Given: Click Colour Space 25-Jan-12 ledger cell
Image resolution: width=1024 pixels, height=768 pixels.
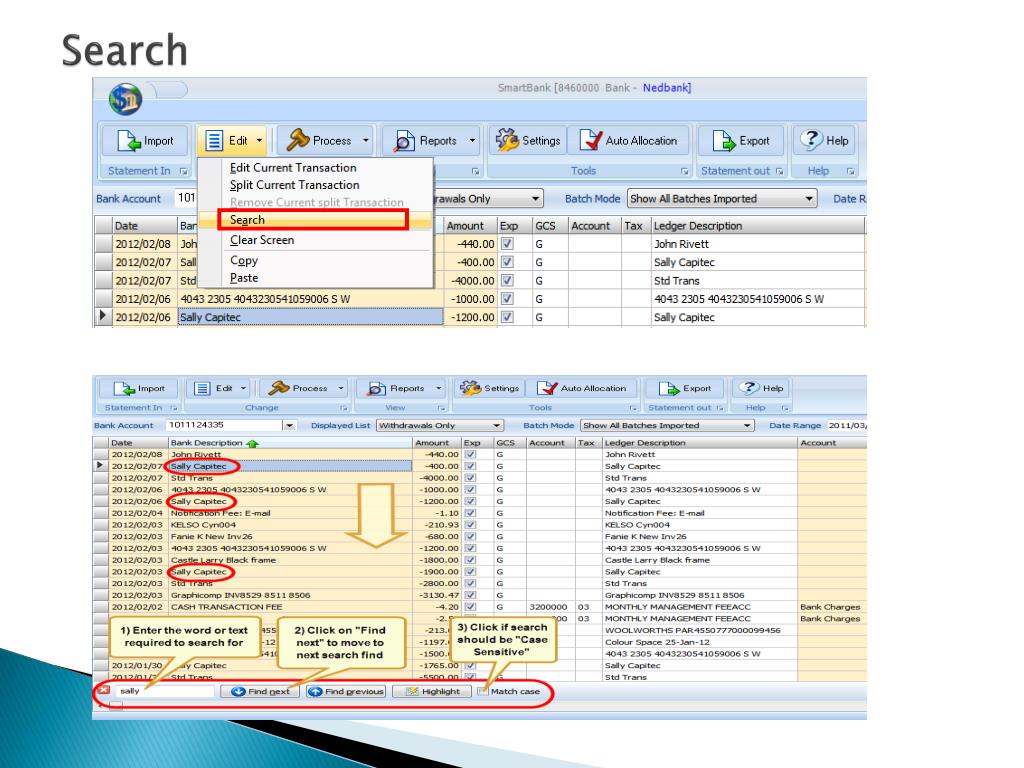Looking at the screenshot, I should click(699, 643).
